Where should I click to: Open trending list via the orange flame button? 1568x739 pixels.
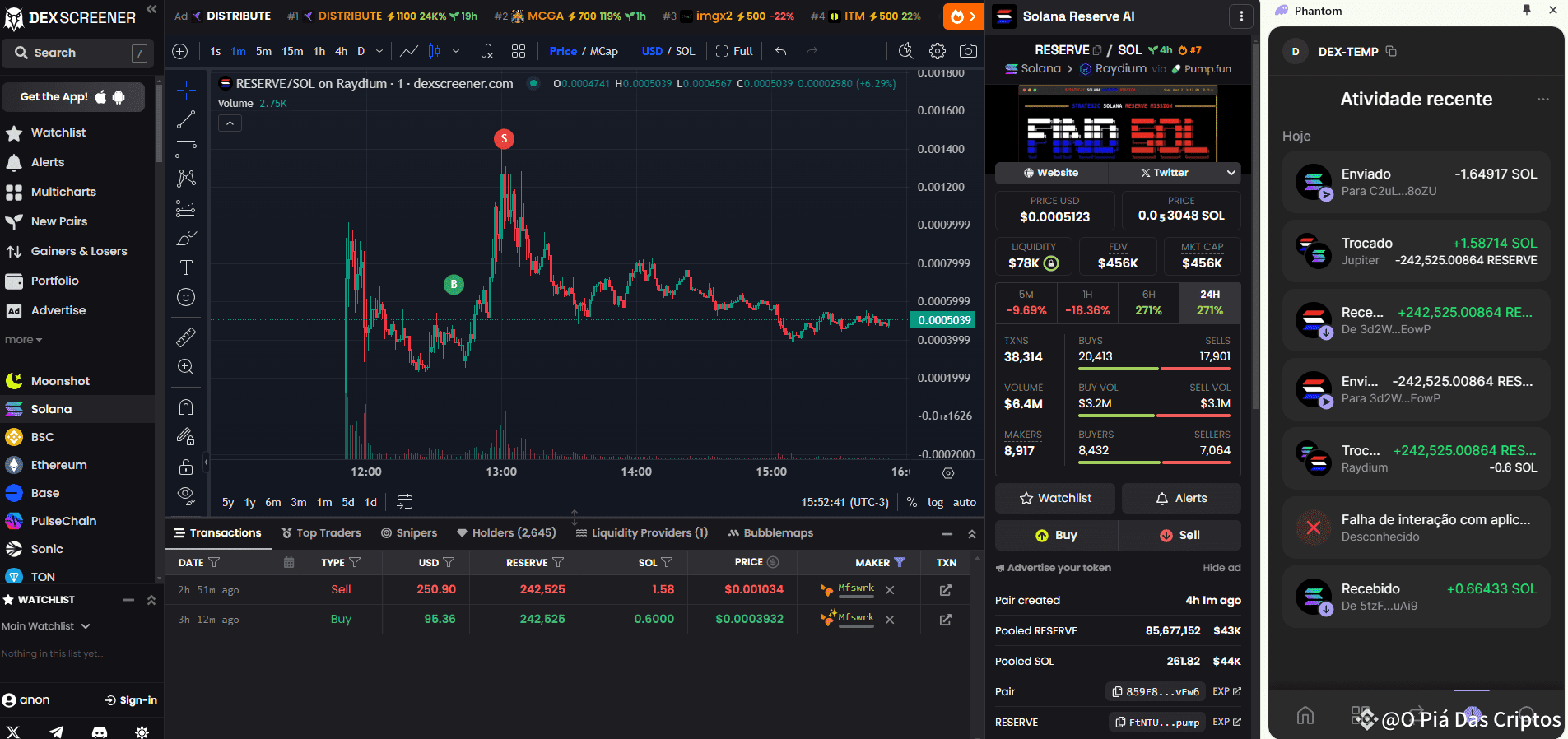point(963,16)
